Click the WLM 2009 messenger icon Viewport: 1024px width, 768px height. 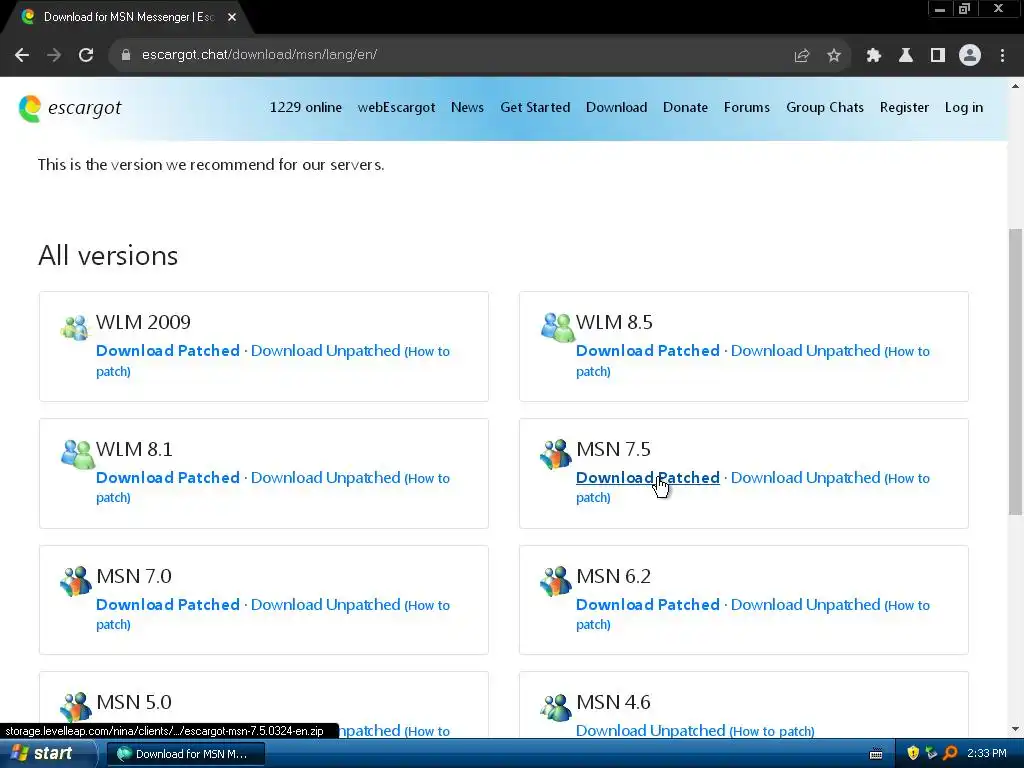coord(75,327)
